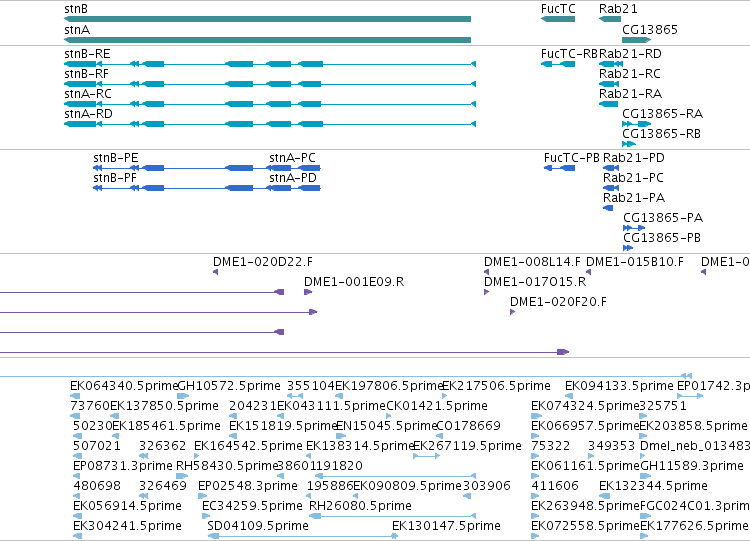Select EST EK132344.5prime
The width and height of the screenshot is (750, 541).
pos(605,497)
